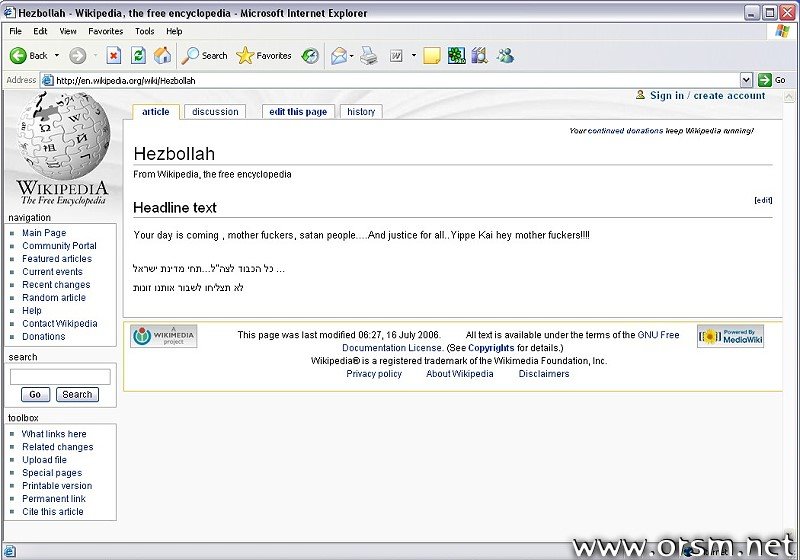
Task: Open the edit this page tab
Action: [298, 112]
